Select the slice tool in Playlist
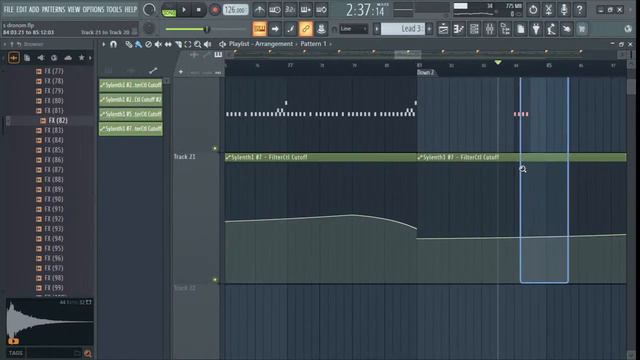 coord(178,44)
